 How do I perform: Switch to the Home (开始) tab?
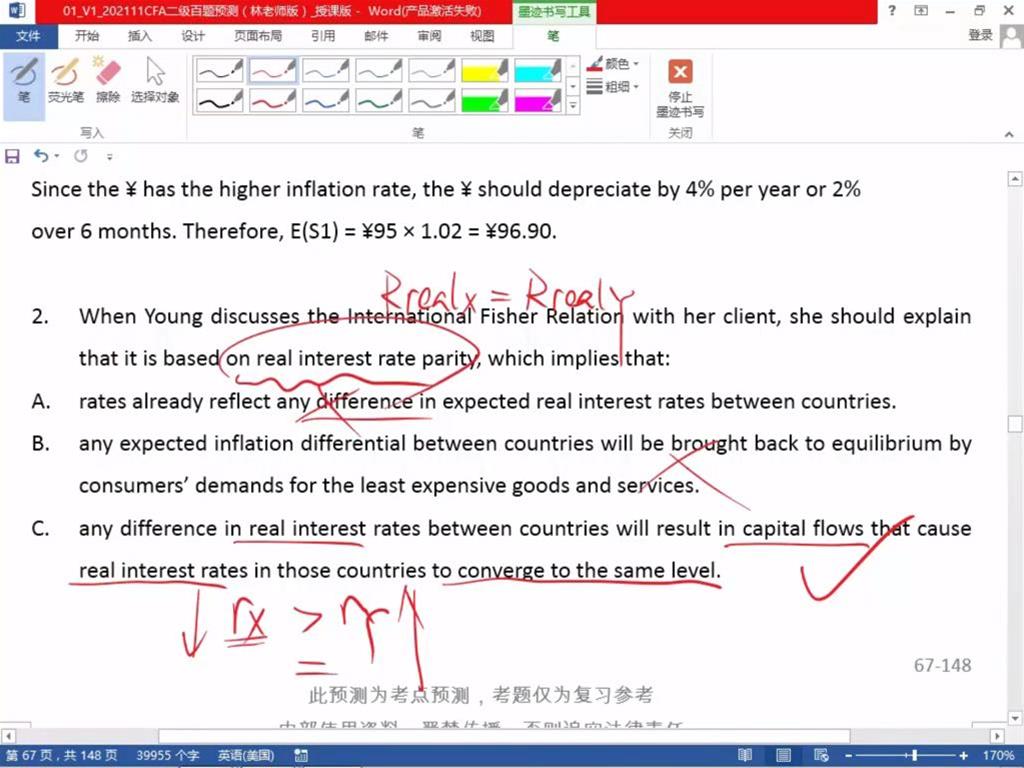coord(87,36)
